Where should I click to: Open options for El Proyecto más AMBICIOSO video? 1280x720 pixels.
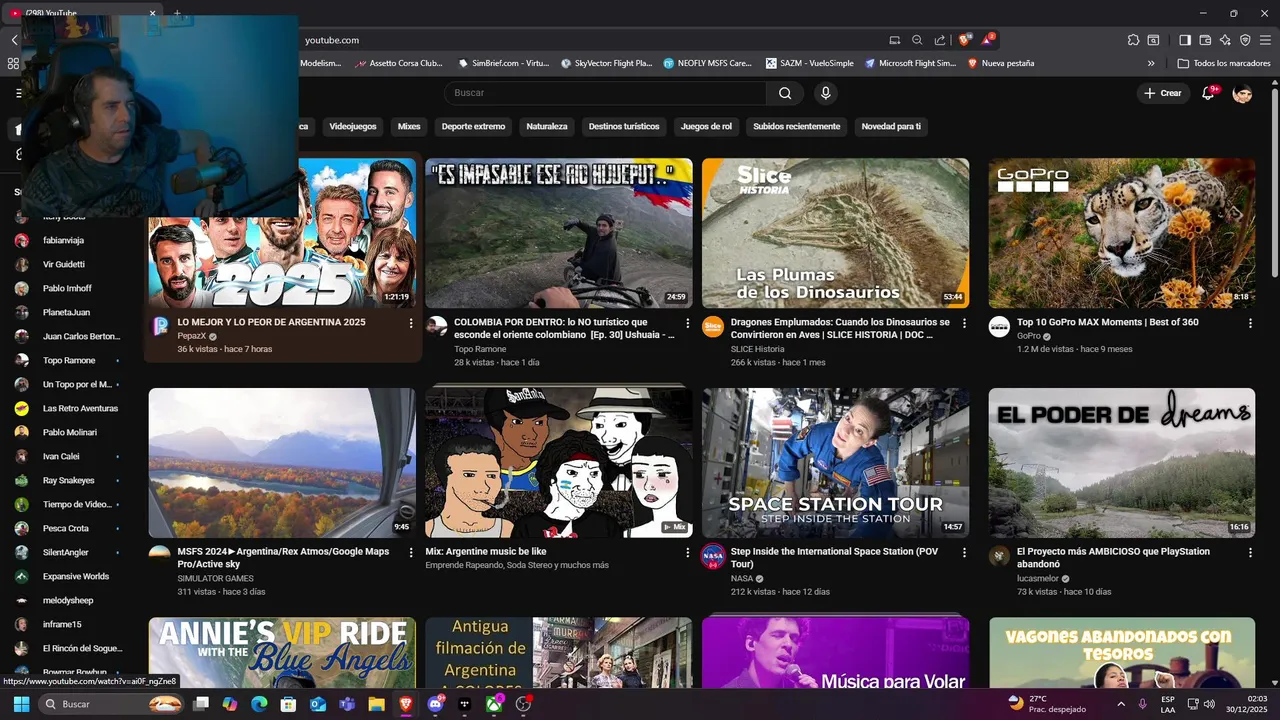point(1250,552)
